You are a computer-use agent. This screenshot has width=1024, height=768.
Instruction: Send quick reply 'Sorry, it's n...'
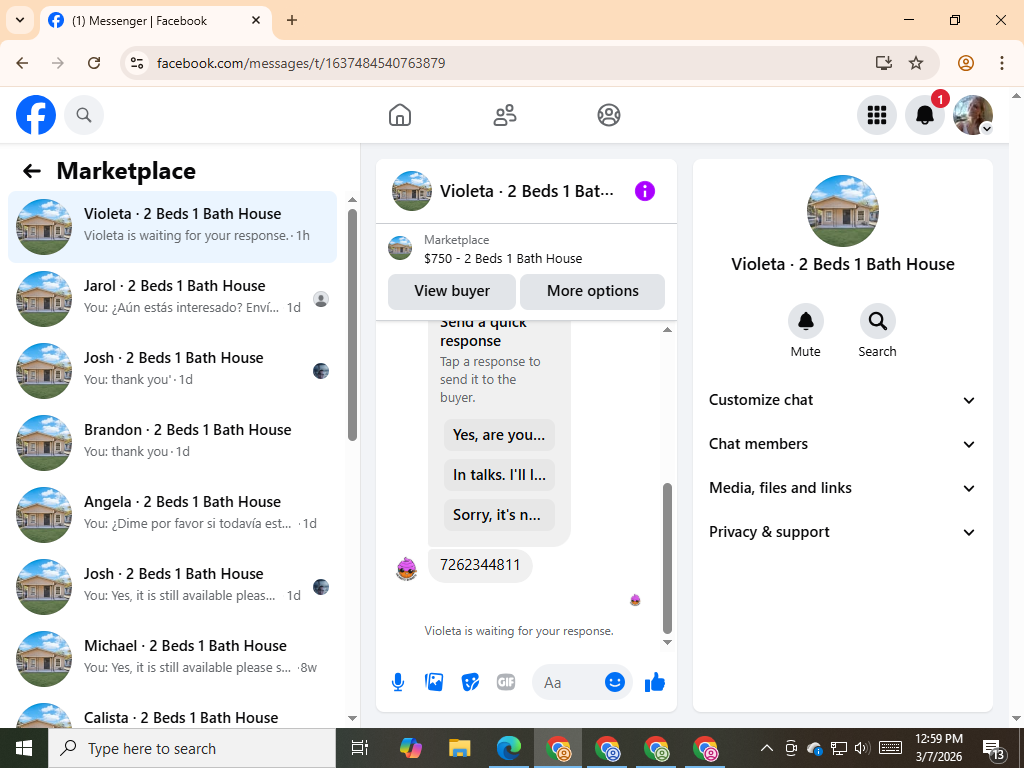[x=499, y=515]
